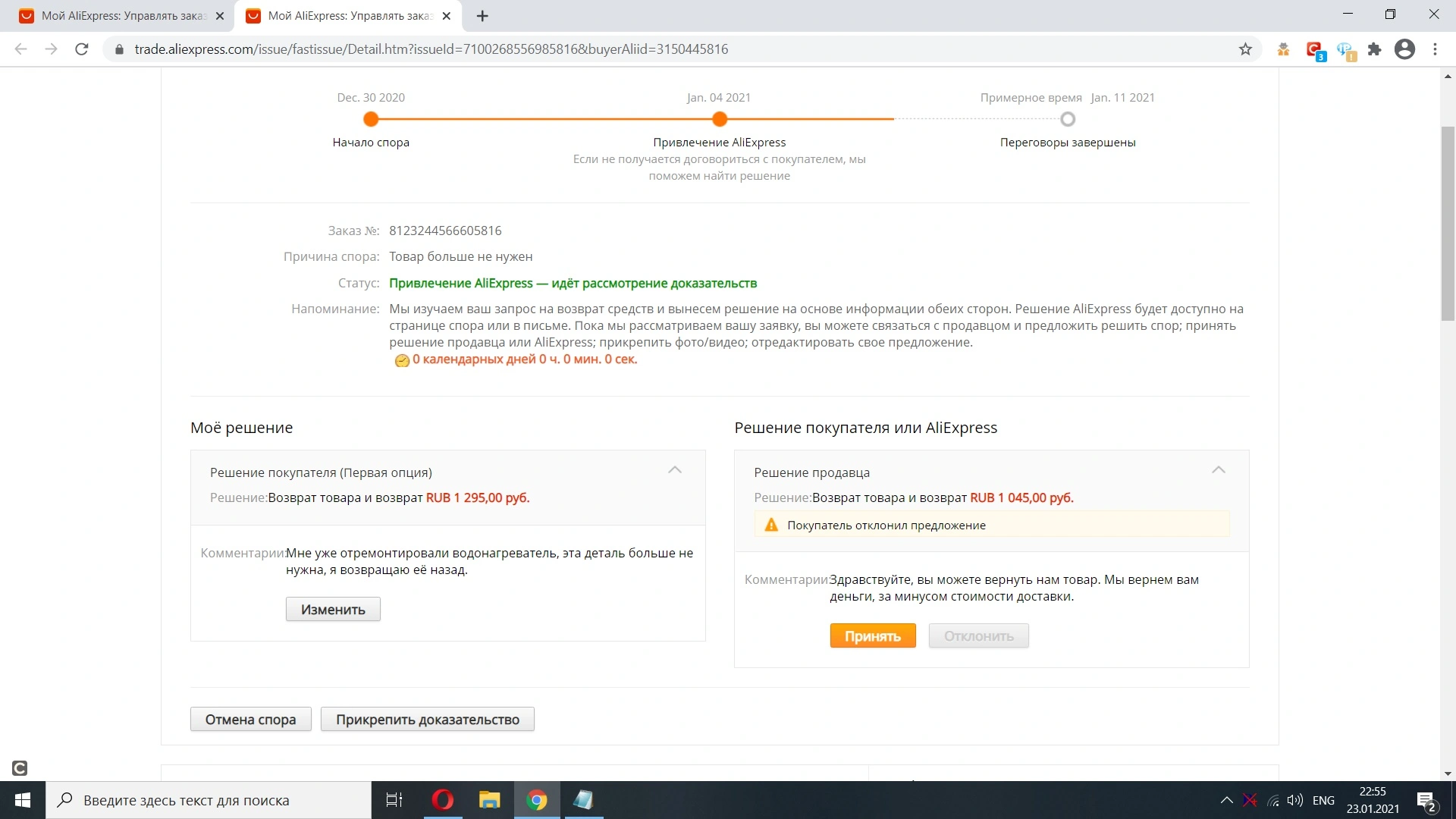Click the volume speaker tray icon
Viewport: 1456px width, 819px height.
(x=1295, y=800)
